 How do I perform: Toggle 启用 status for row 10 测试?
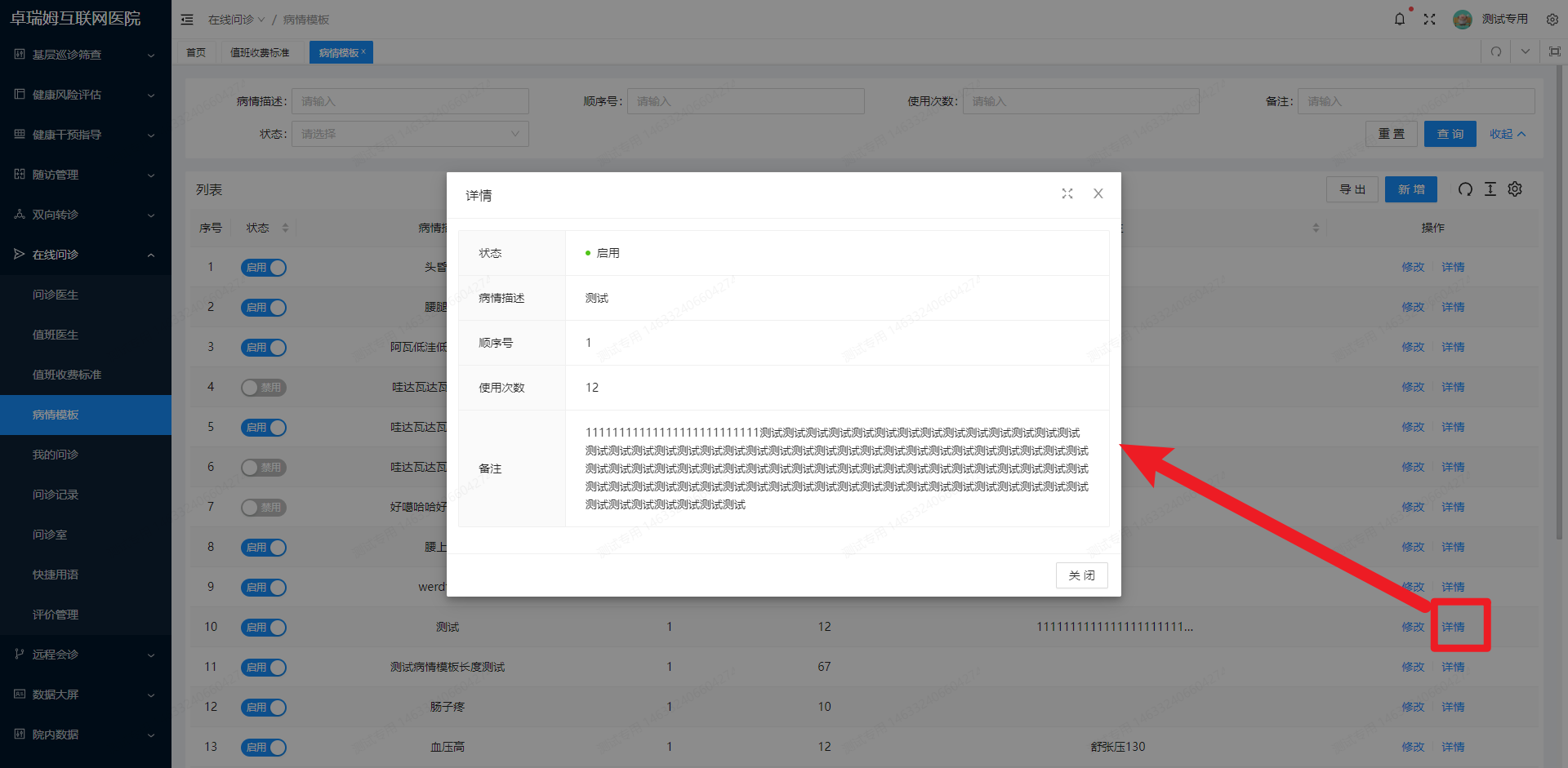pos(263,627)
